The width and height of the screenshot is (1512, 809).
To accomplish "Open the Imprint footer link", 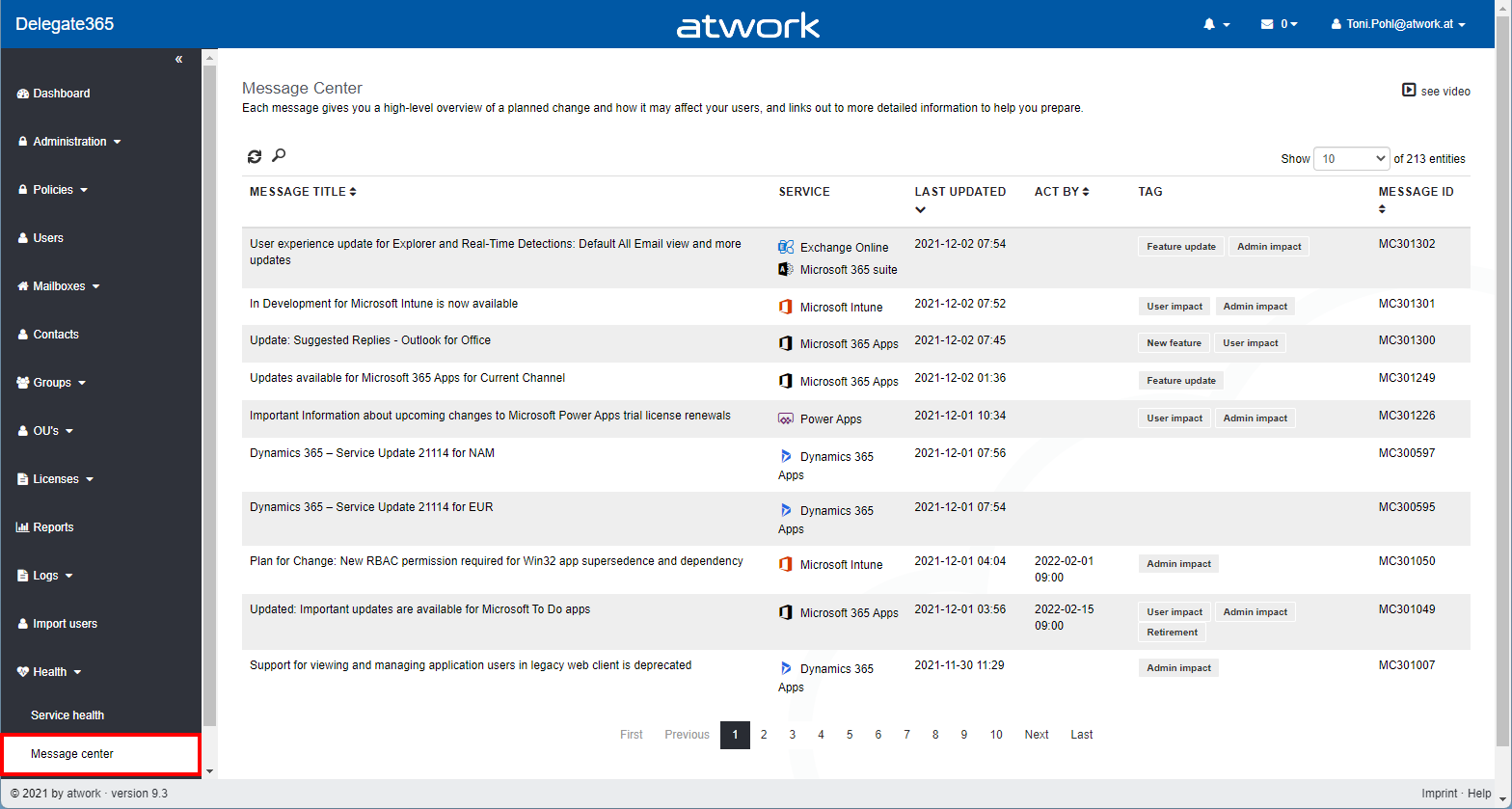I will (x=1440, y=794).
